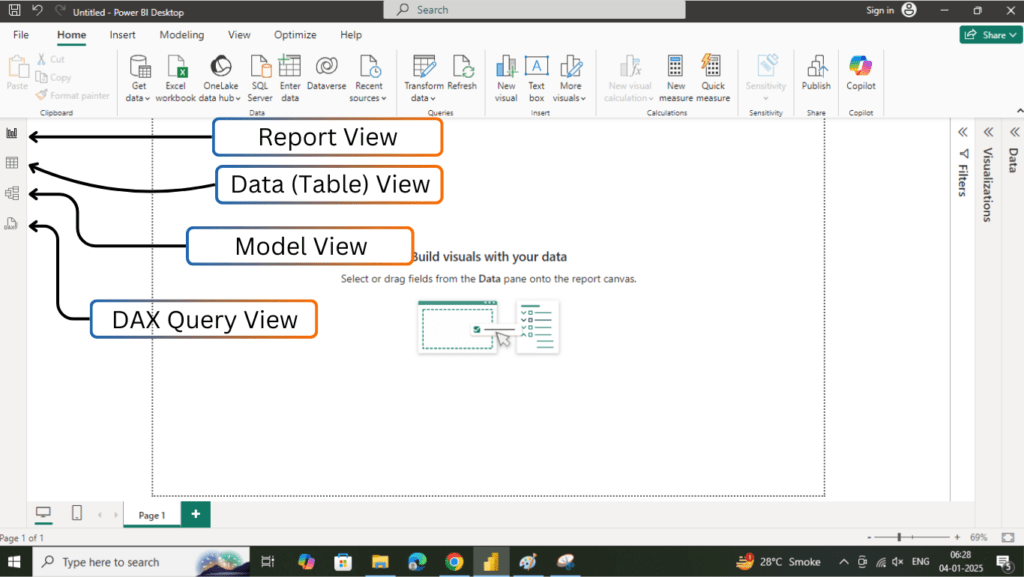The width and height of the screenshot is (1024, 577).
Task: Create a New measure
Action: pos(676,79)
